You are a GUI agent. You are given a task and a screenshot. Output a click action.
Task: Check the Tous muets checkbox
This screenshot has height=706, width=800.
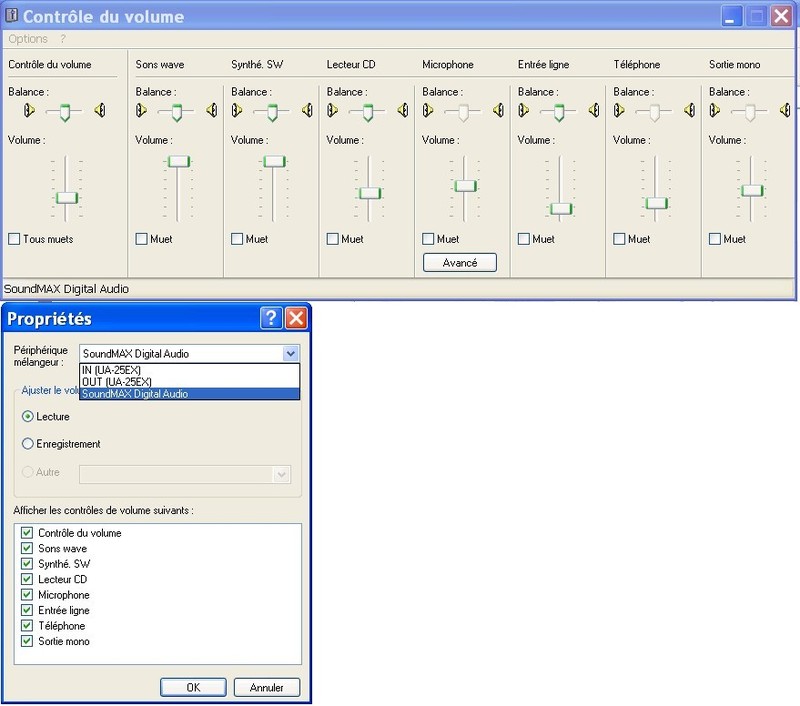point(14,239)
